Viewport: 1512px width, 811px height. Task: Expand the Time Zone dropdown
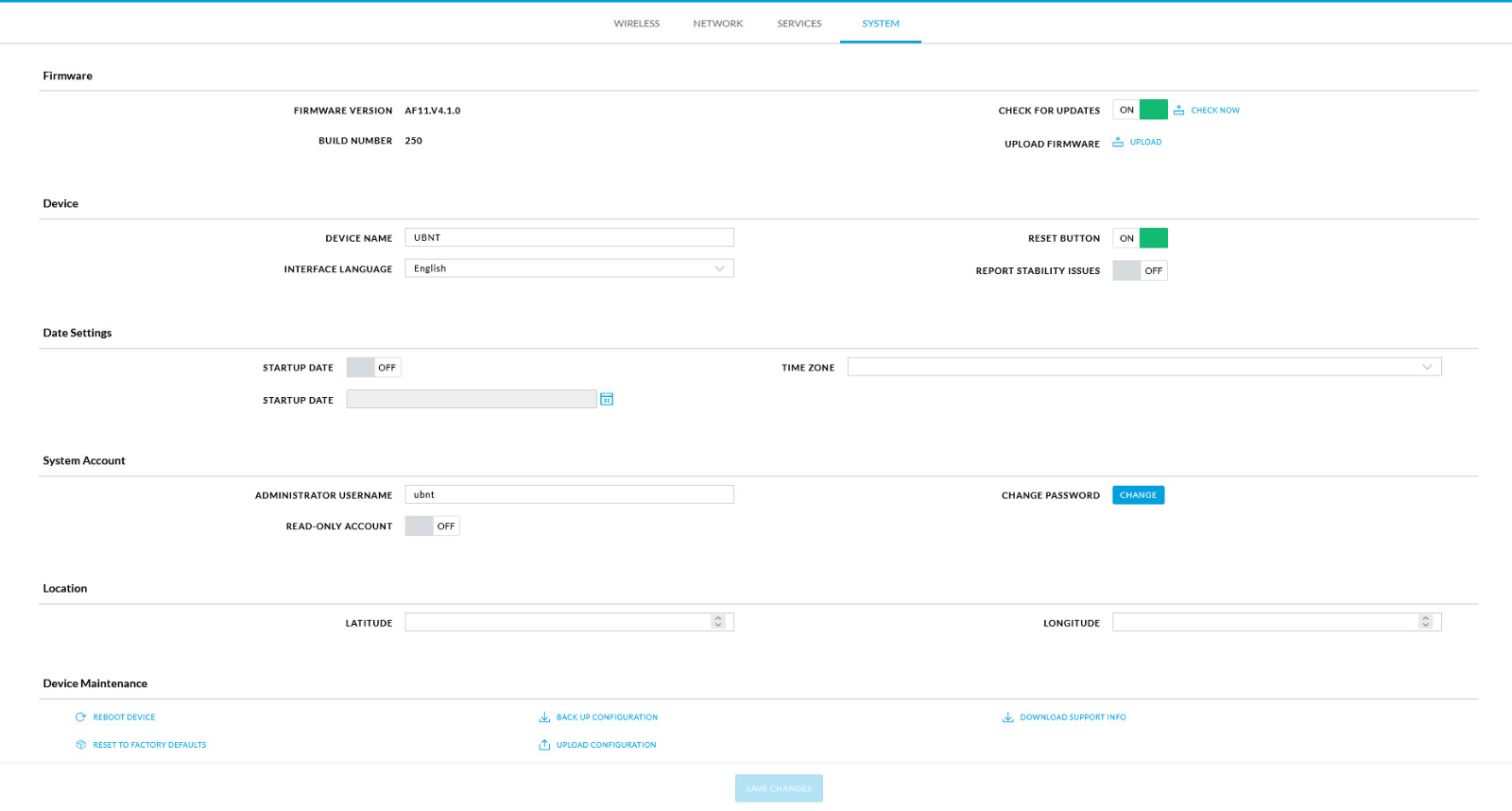1143,367
